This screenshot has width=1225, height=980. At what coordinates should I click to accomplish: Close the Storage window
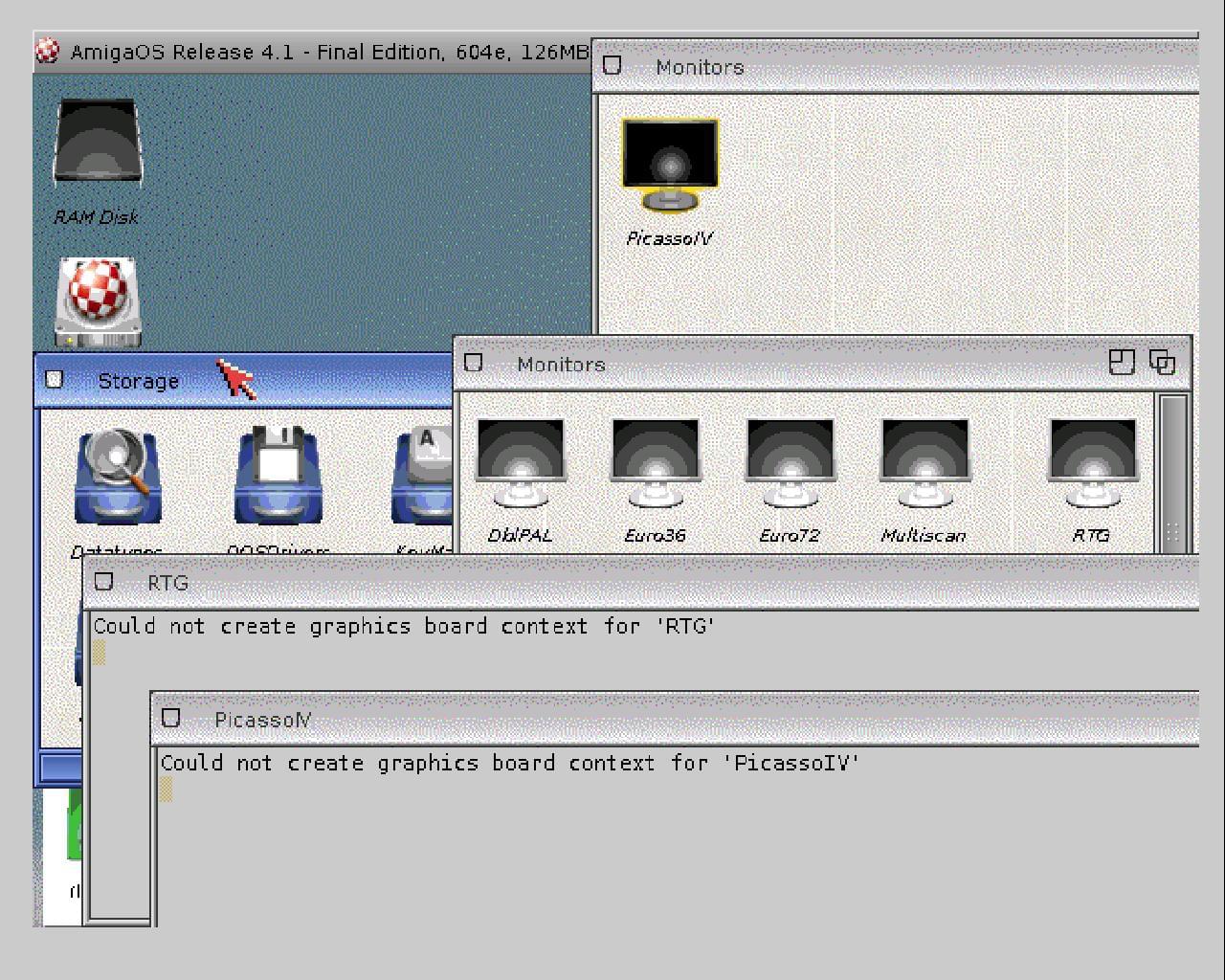55,379
